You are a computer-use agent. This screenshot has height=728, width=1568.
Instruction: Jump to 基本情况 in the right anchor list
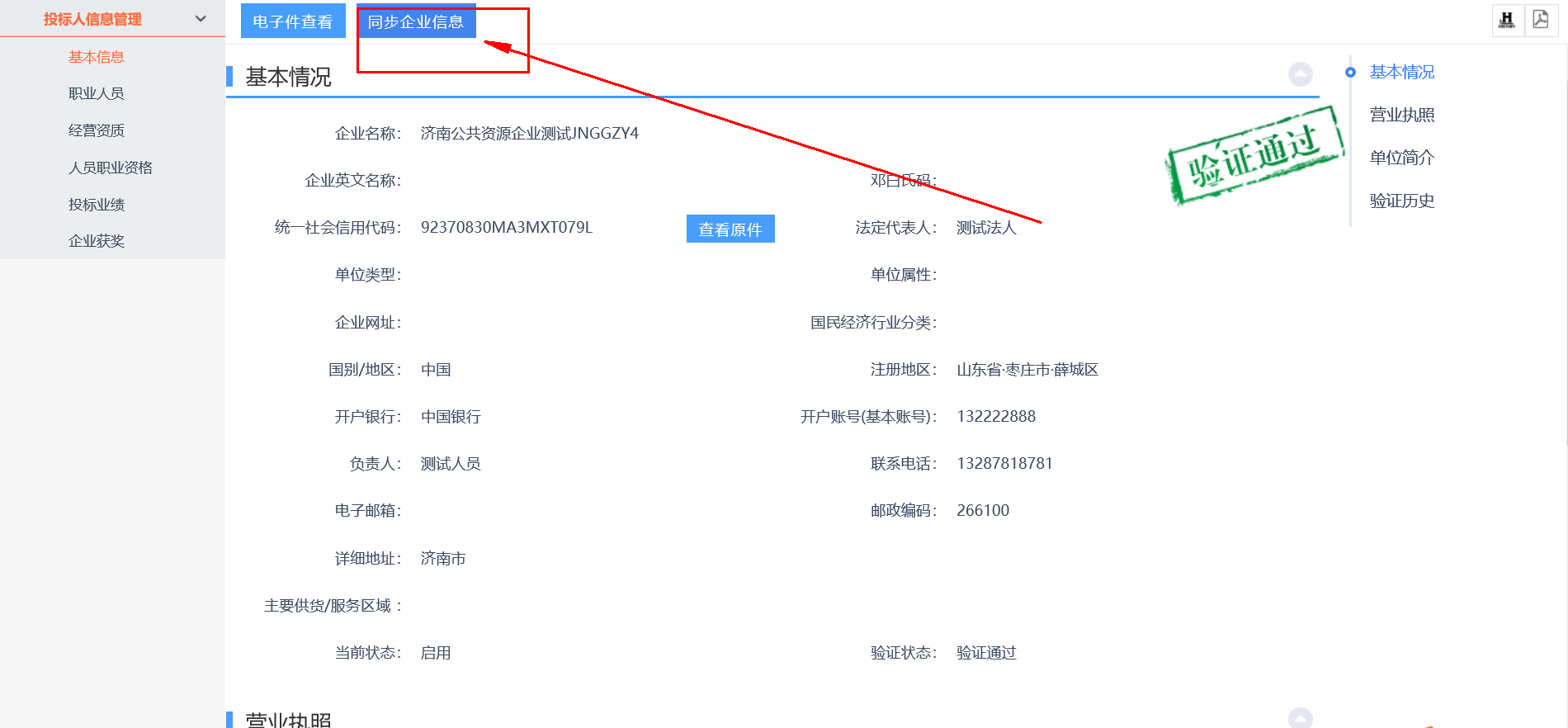click(1401, 72)
